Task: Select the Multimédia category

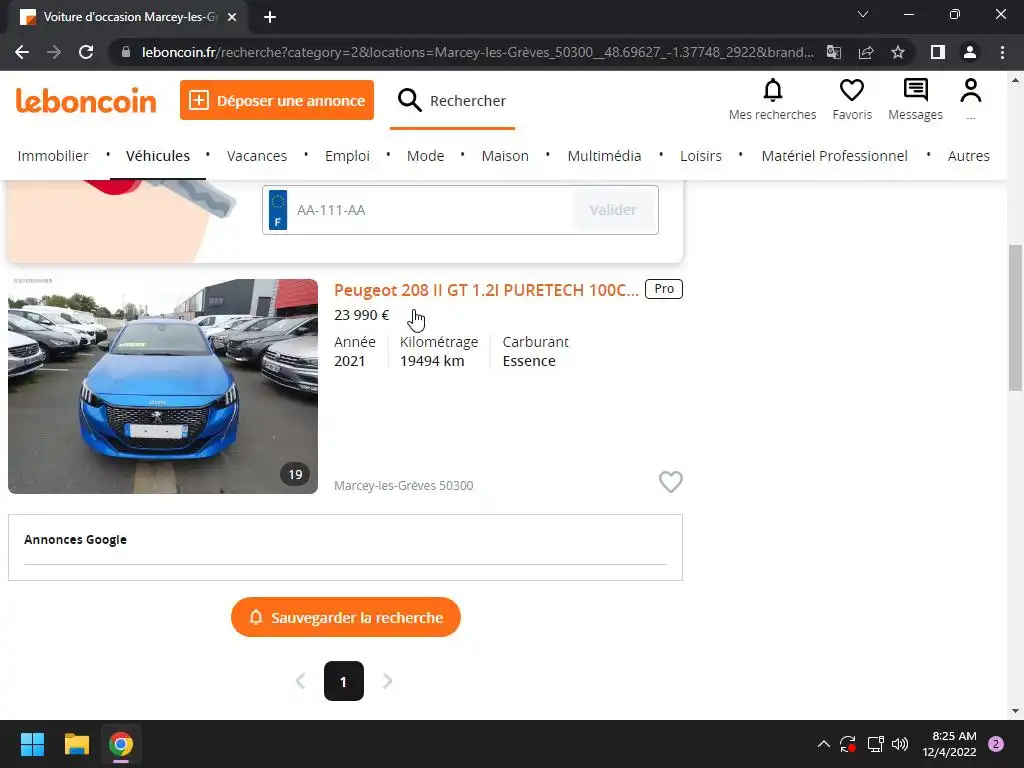Action: coord(604,156)
